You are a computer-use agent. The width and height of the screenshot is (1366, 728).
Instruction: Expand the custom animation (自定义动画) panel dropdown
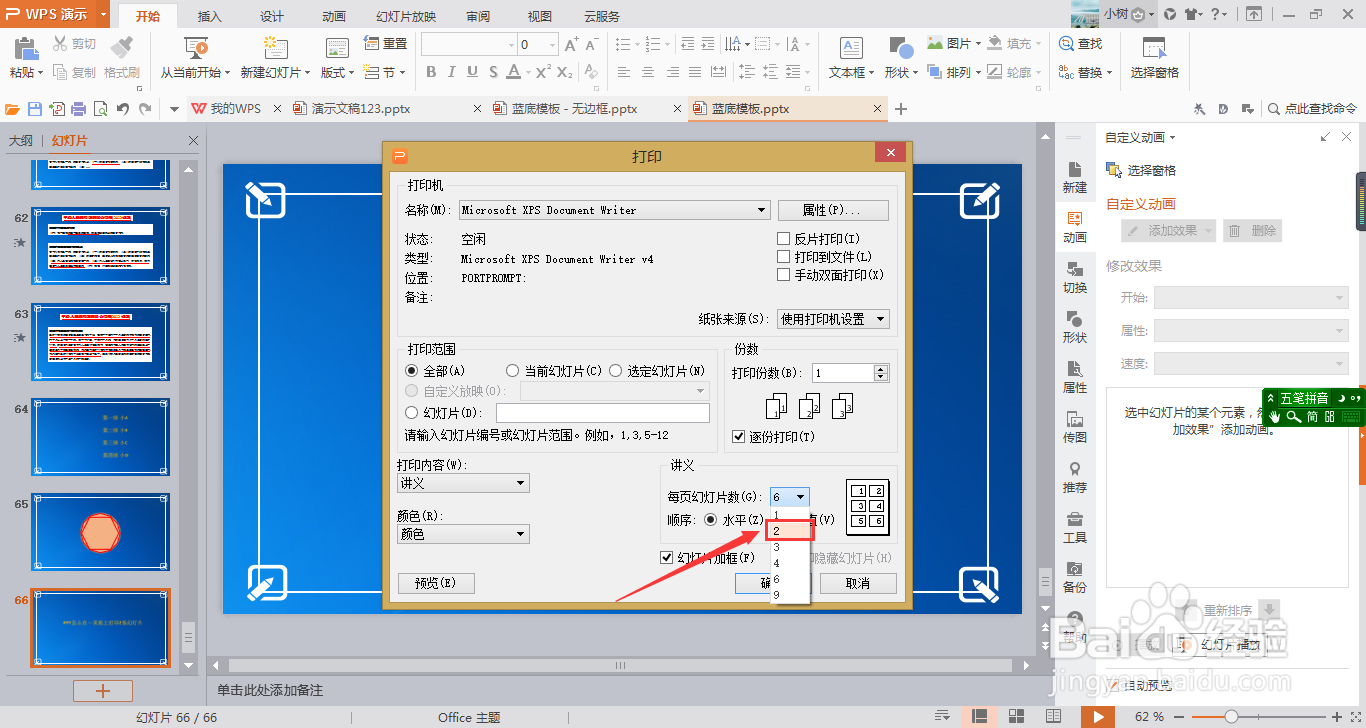pyautogui.click(x=1172, y=138)
